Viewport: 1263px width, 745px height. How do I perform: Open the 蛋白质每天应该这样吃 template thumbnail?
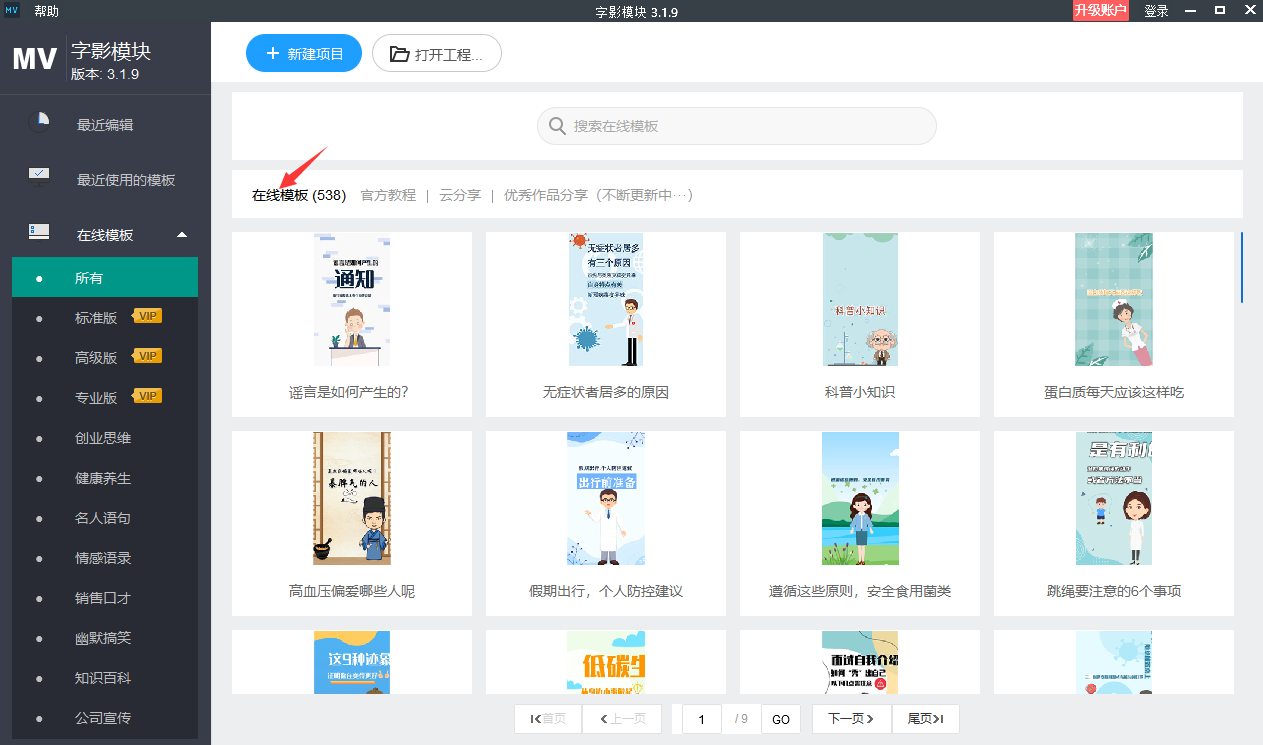tap(1114, 299)
